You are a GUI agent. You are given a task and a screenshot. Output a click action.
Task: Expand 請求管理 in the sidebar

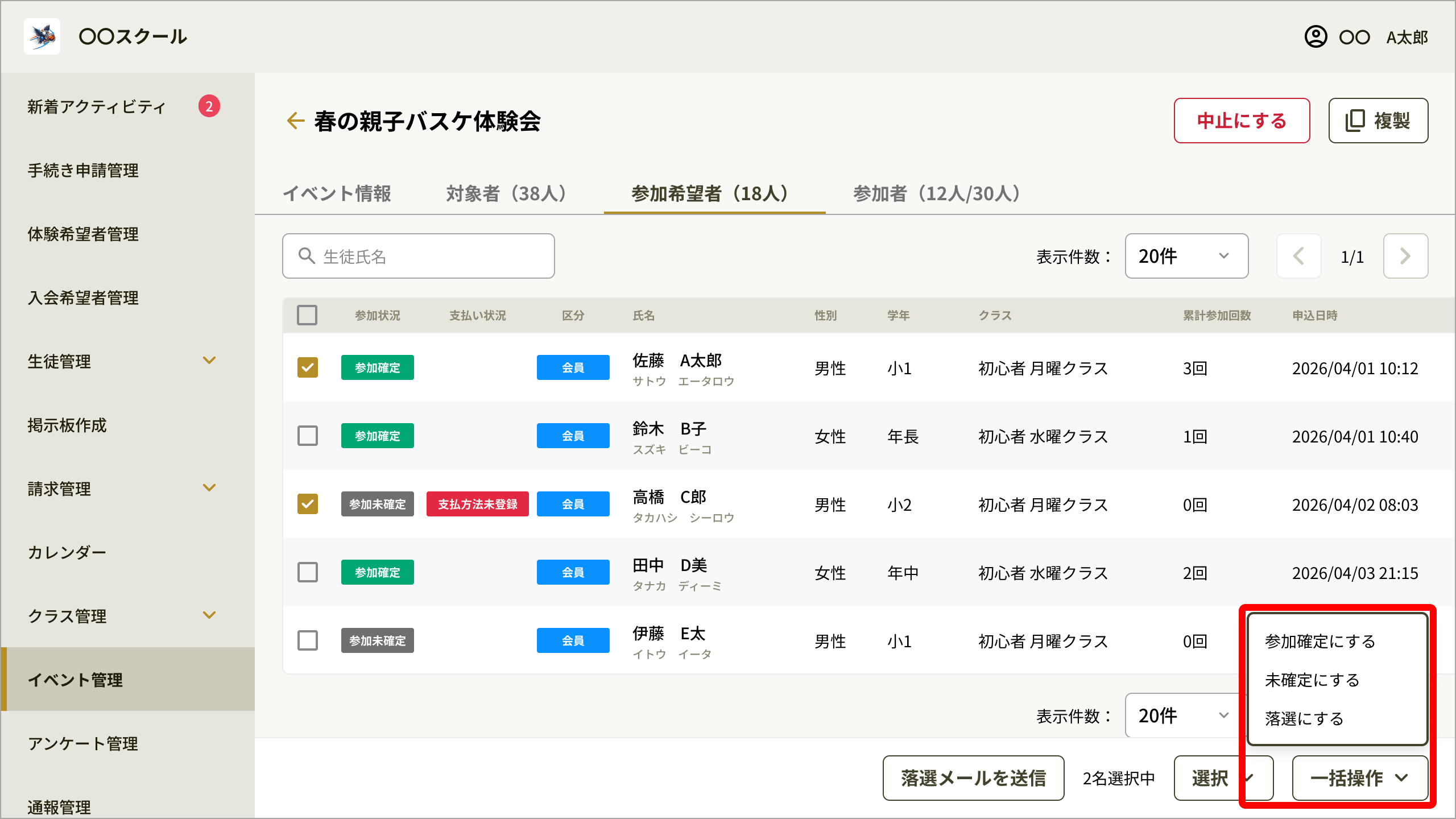pos(209,488)
